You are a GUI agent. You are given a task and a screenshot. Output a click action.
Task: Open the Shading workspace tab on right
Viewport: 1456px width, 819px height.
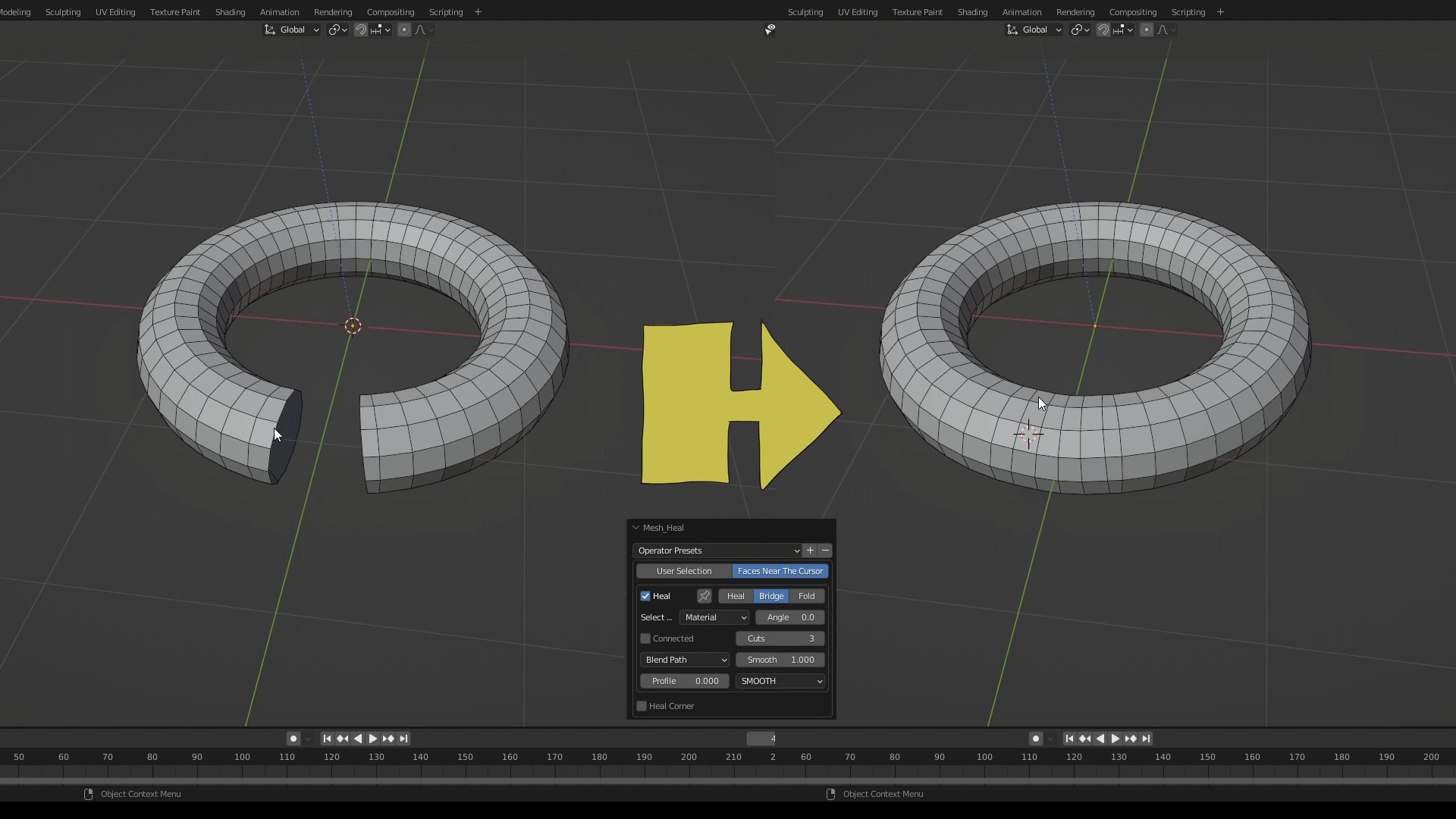tap(972, 12)
